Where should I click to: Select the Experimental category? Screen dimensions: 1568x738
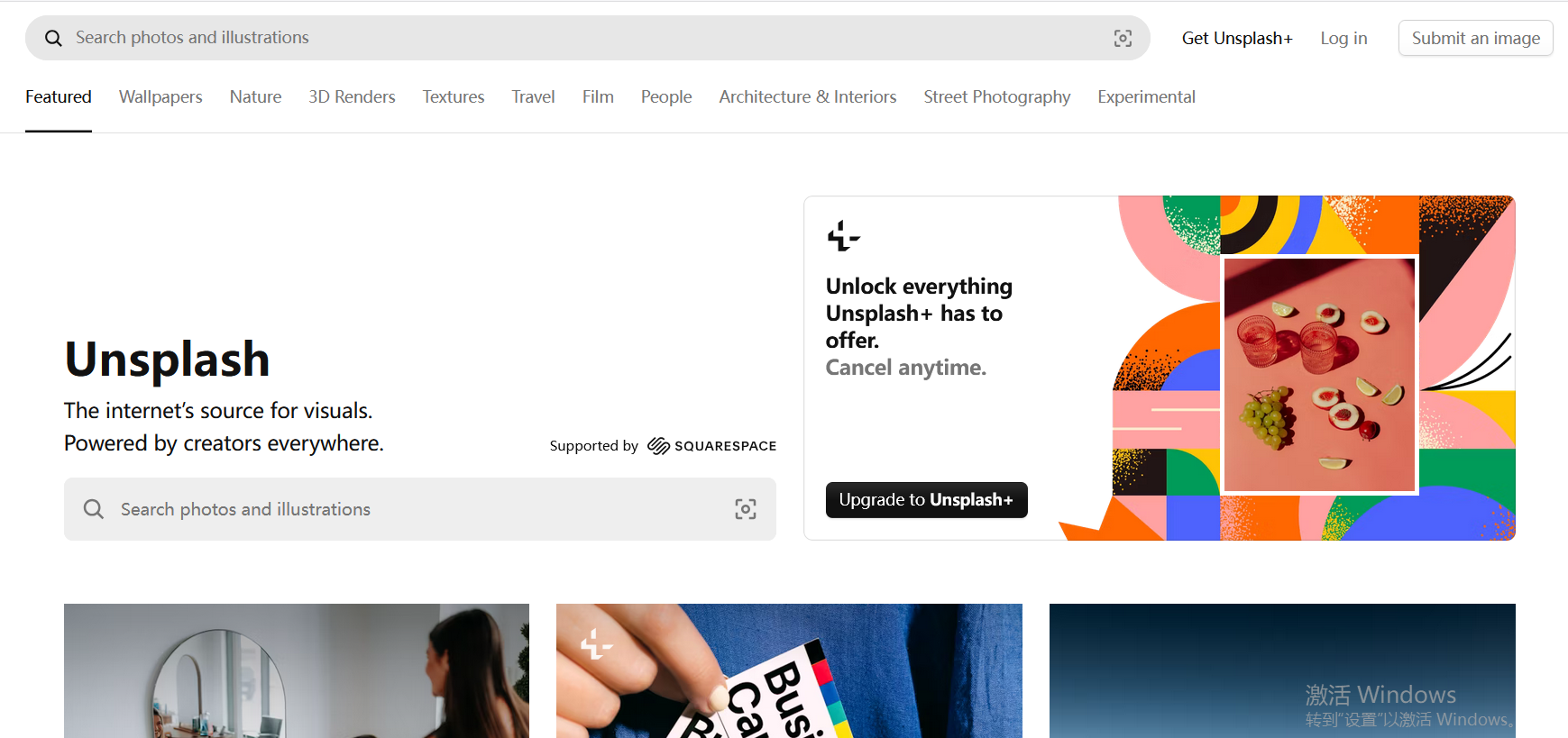[1146, 96]
